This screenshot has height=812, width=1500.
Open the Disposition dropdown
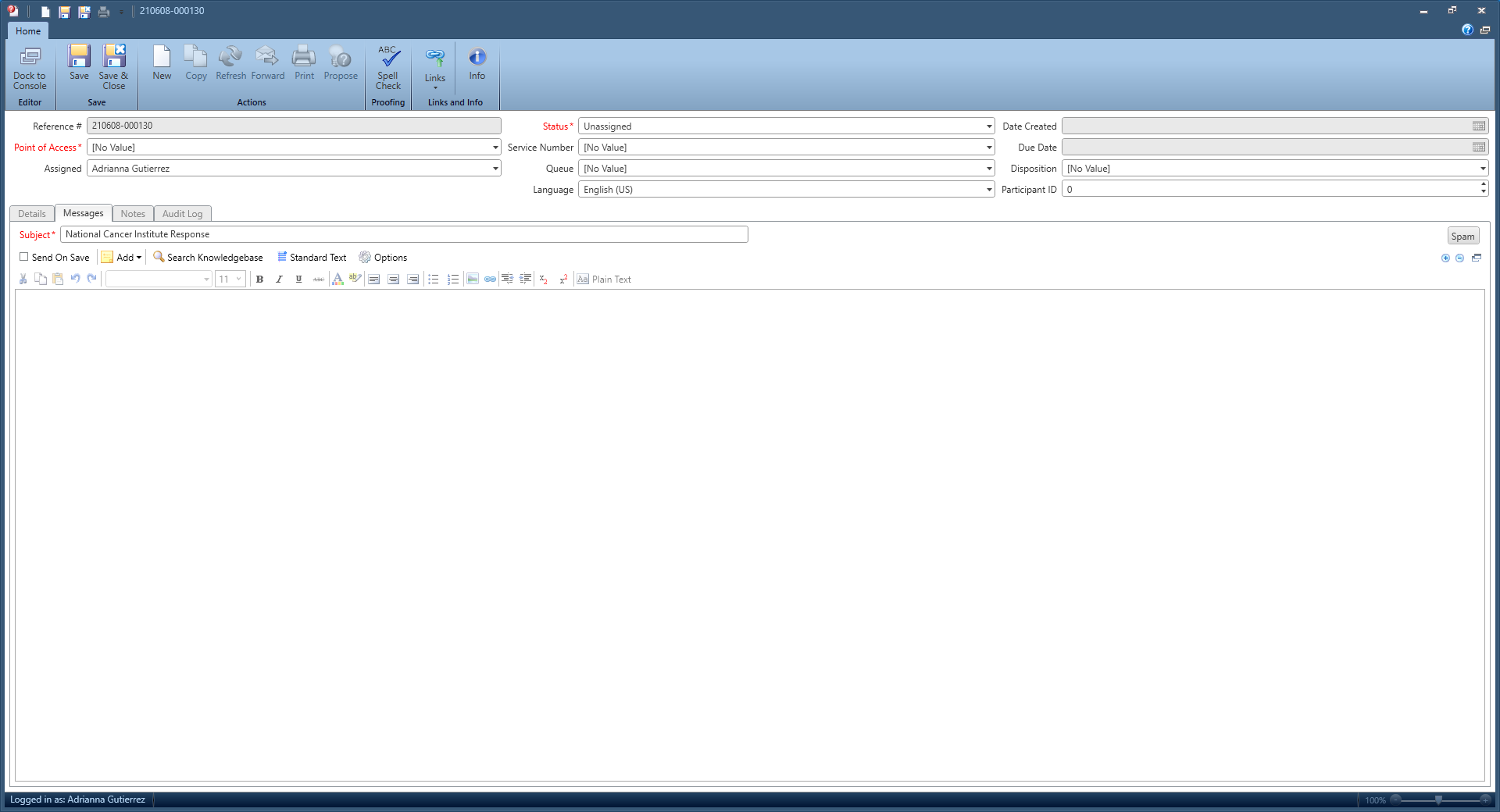[x=1482, y=169]
